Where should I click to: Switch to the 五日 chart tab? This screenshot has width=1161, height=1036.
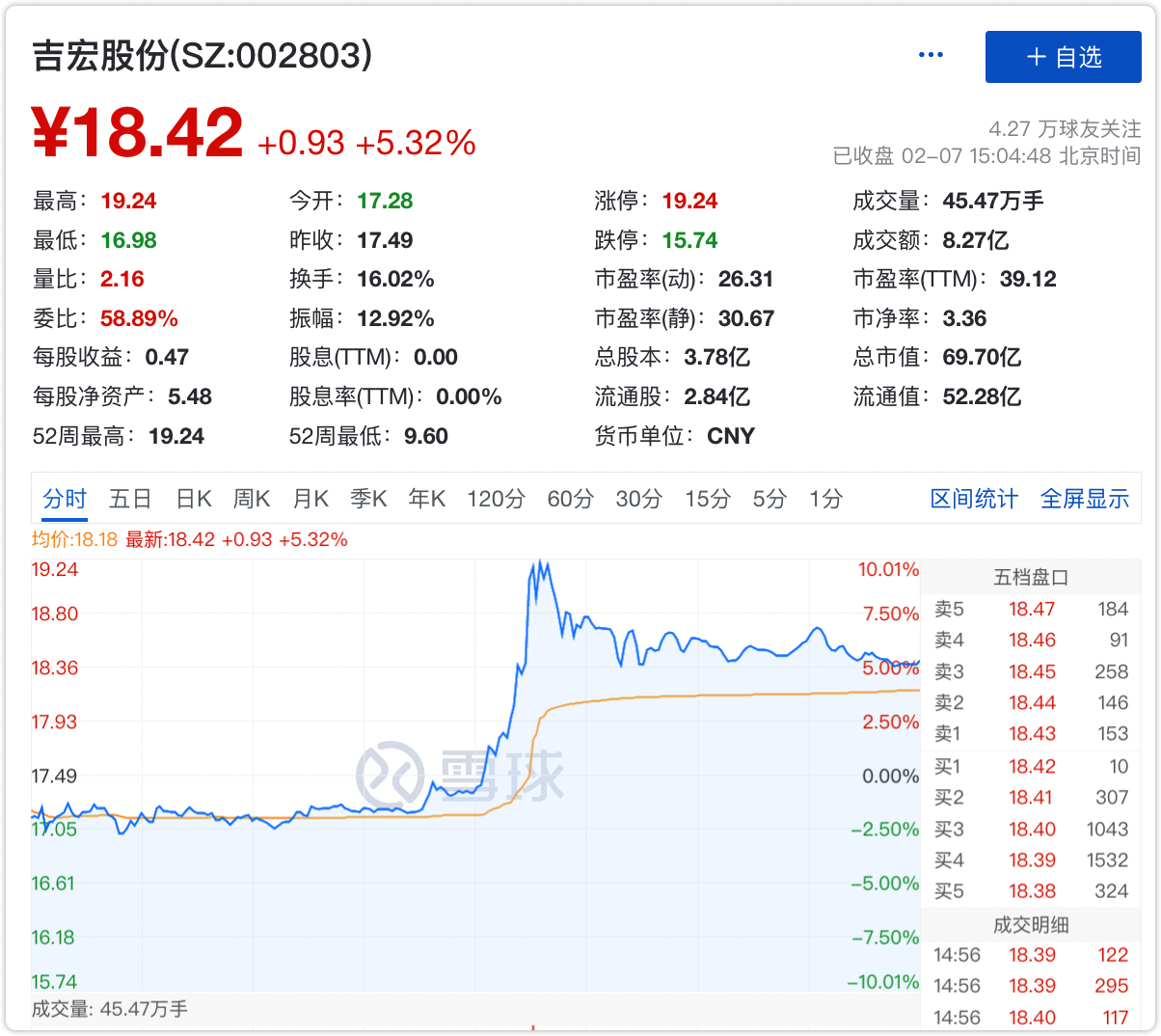pyautogui.click(x=130, y=499)
